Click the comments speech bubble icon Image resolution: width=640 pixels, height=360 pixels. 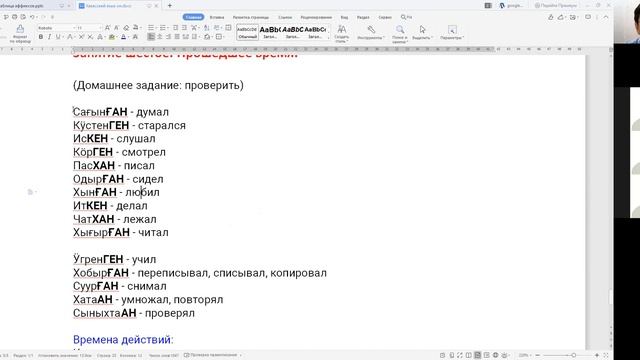tap(588, 17)
